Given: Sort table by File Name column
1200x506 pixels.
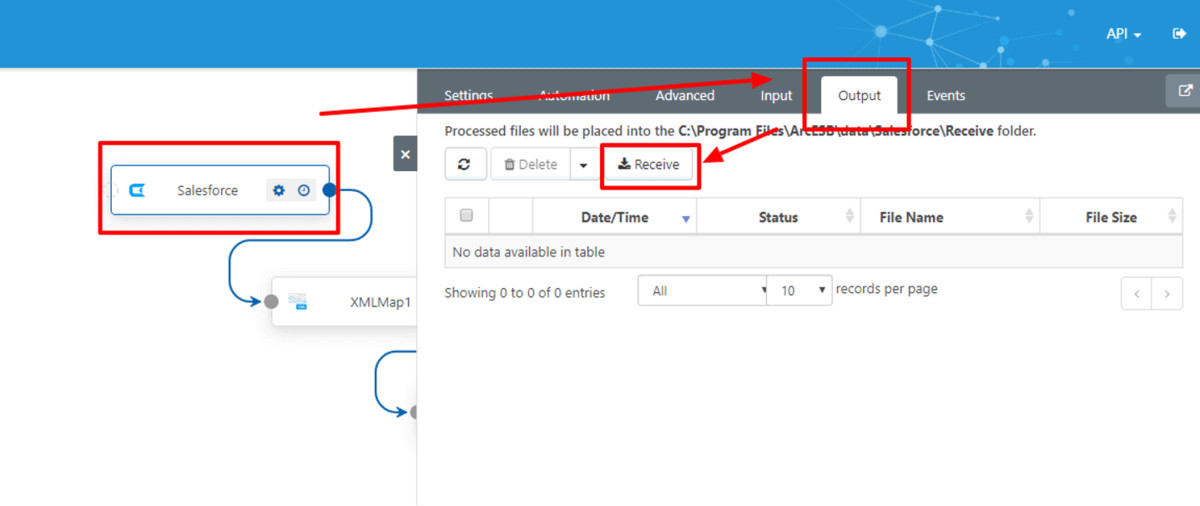Looking at the screenshot, I should [x=950, y=217].
